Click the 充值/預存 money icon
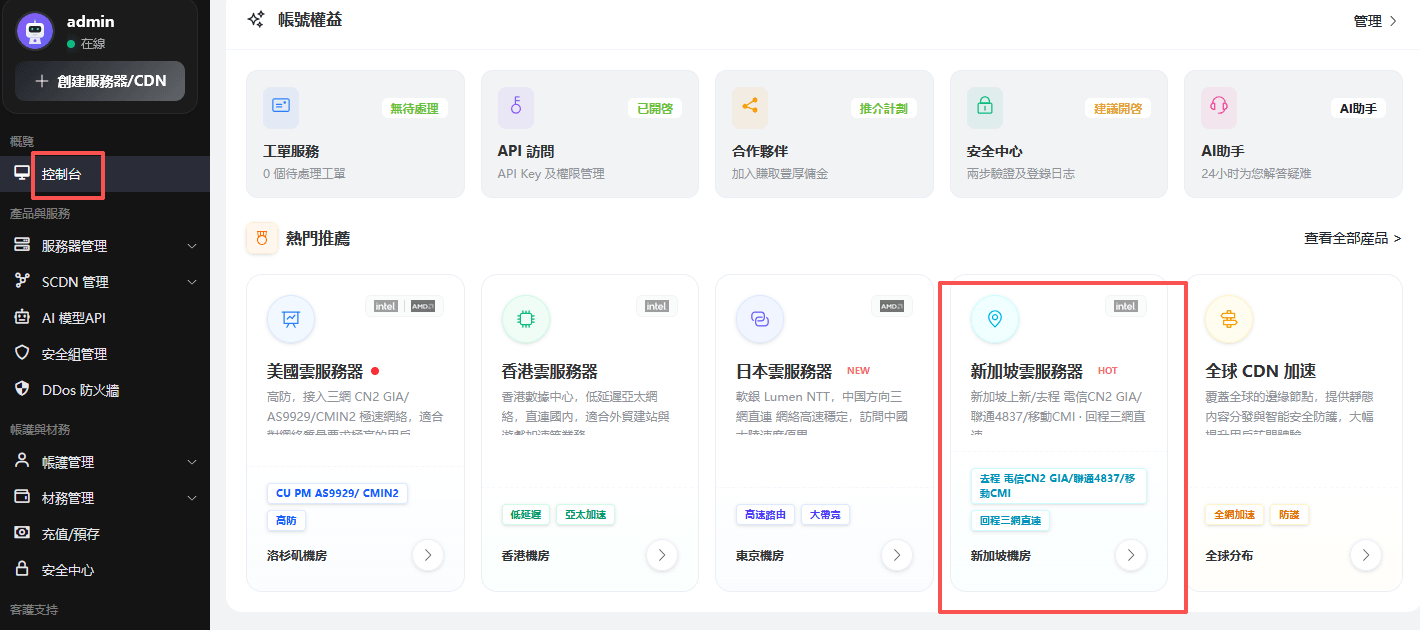 click(x=22, y=533)
